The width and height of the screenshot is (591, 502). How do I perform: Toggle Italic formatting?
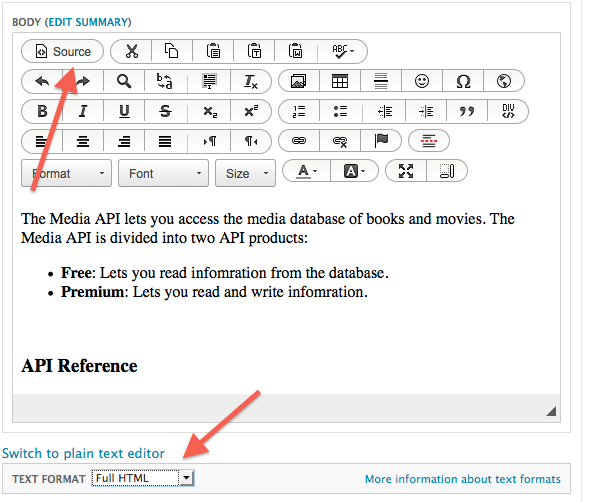click(83, 111)
